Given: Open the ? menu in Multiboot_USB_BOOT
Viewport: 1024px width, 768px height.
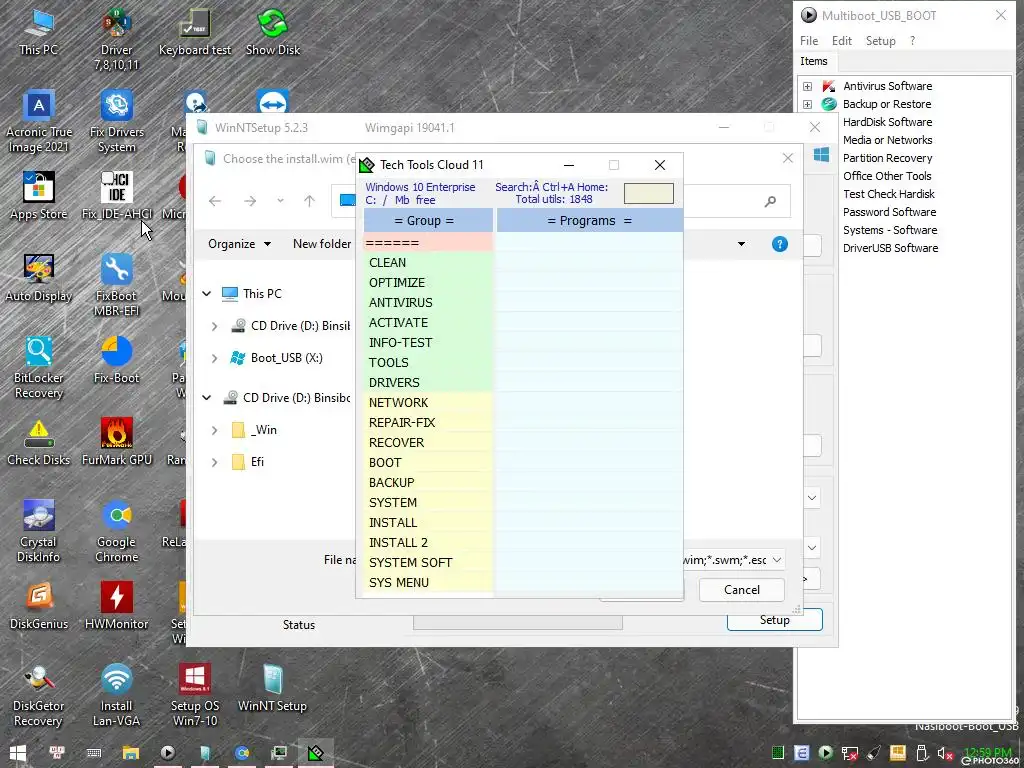Looking at the screenshot, I should (912, 40).
